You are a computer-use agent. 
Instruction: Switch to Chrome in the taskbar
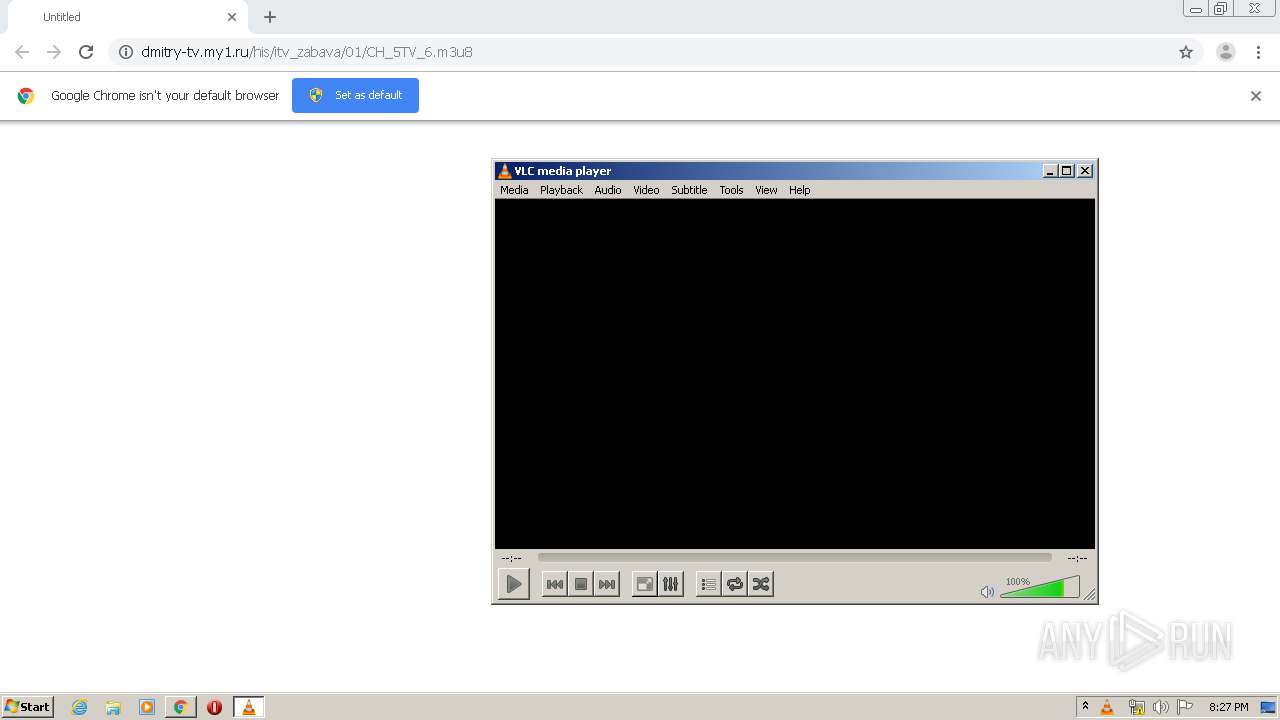pos(180,707)
